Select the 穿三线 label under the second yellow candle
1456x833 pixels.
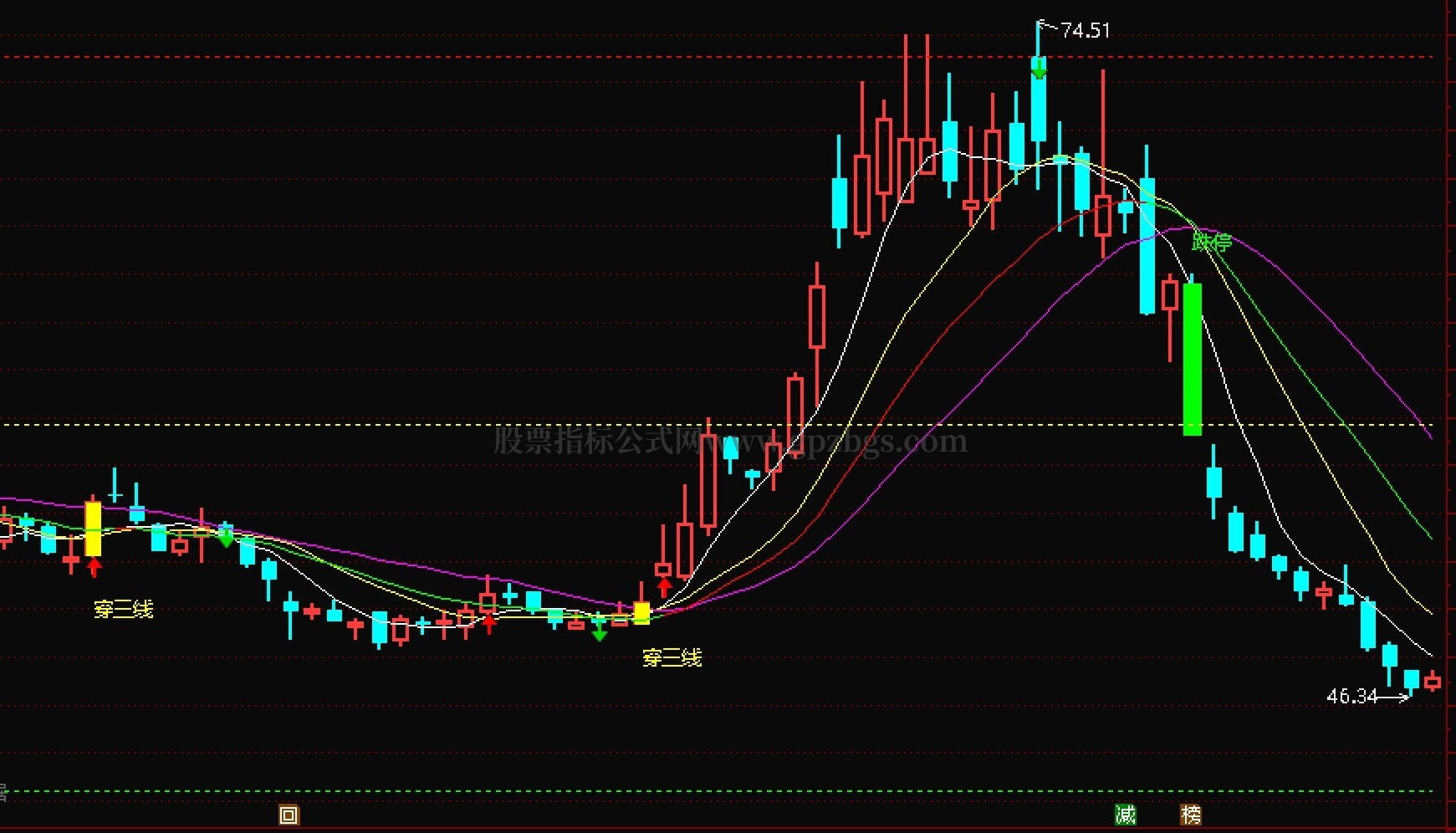tap(672, 658)
